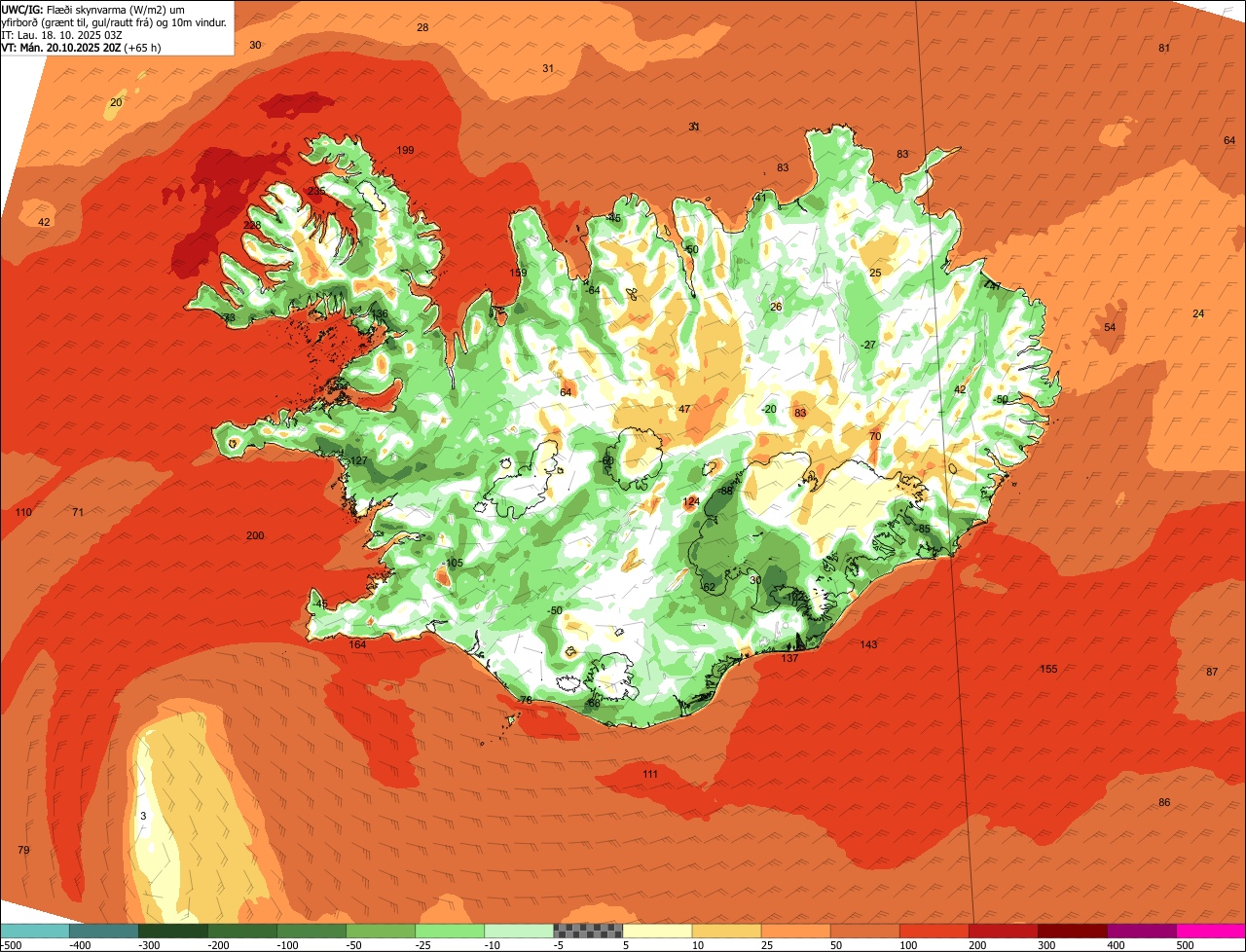
Task: Click the '3' value in yellow patch
Action: click(x=143, y=816)
